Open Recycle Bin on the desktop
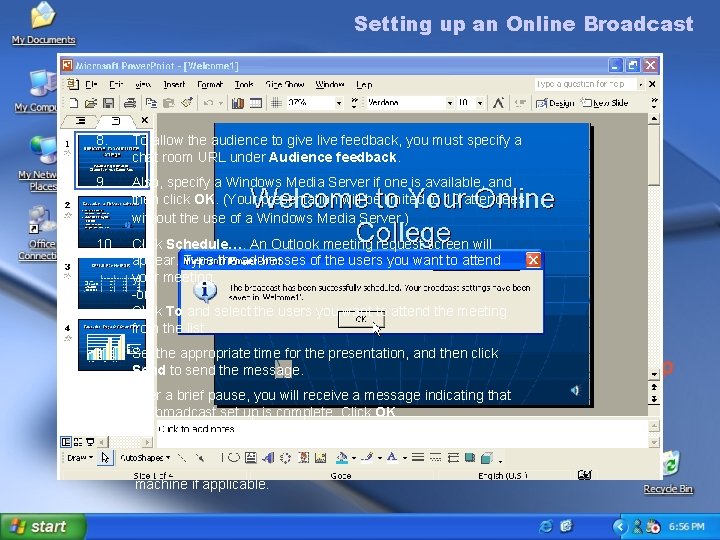The width and height of the screenshot is (720, 540). coord(669,472)
